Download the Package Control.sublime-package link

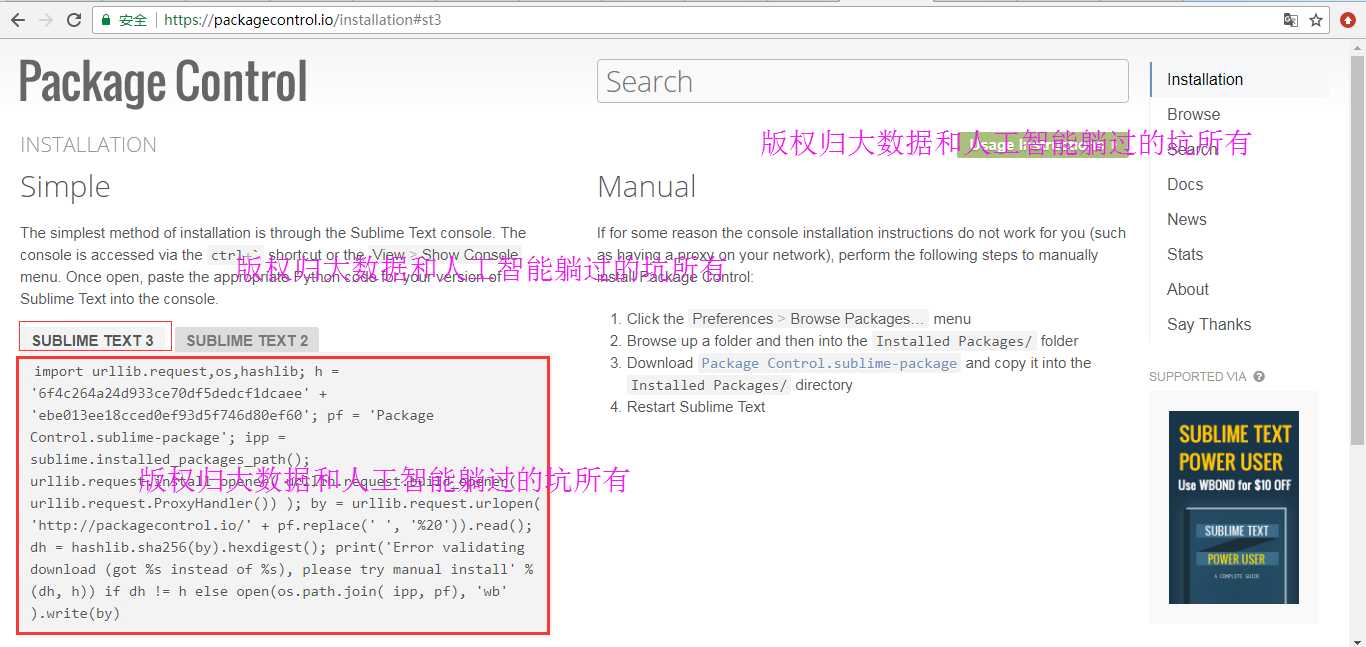829,363
